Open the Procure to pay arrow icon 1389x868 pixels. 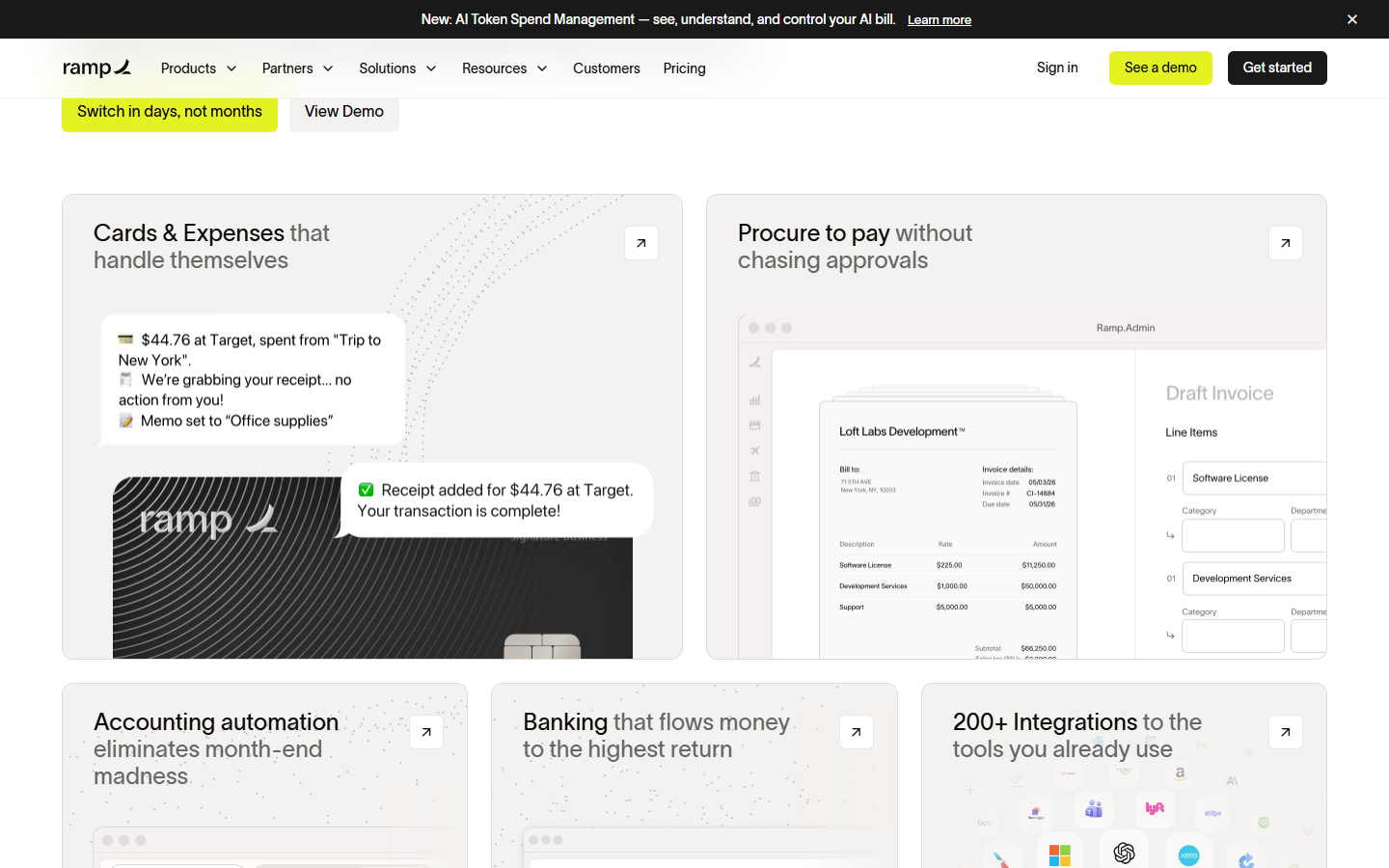click(1286, 243)
